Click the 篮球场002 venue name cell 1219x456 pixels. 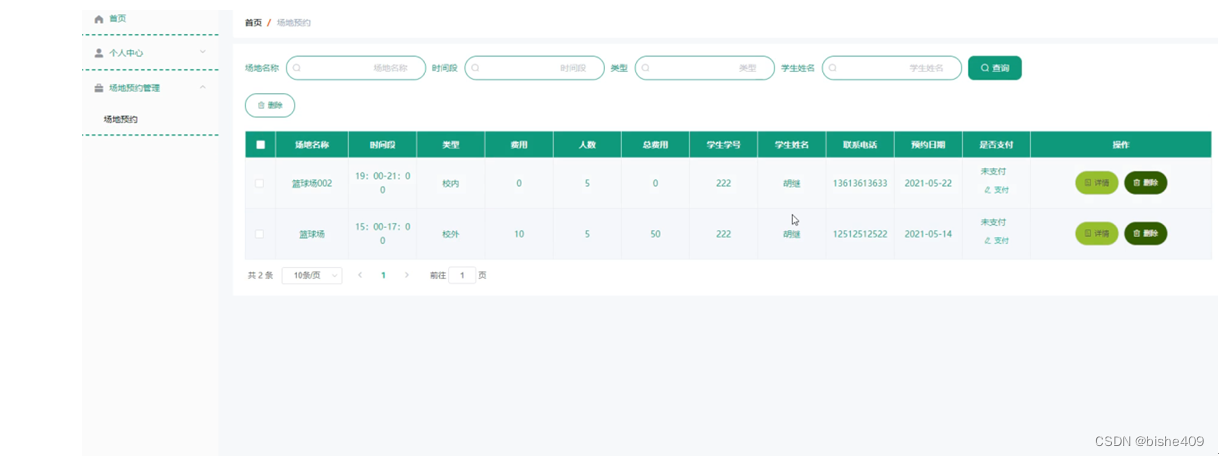(x=312, y=184)
